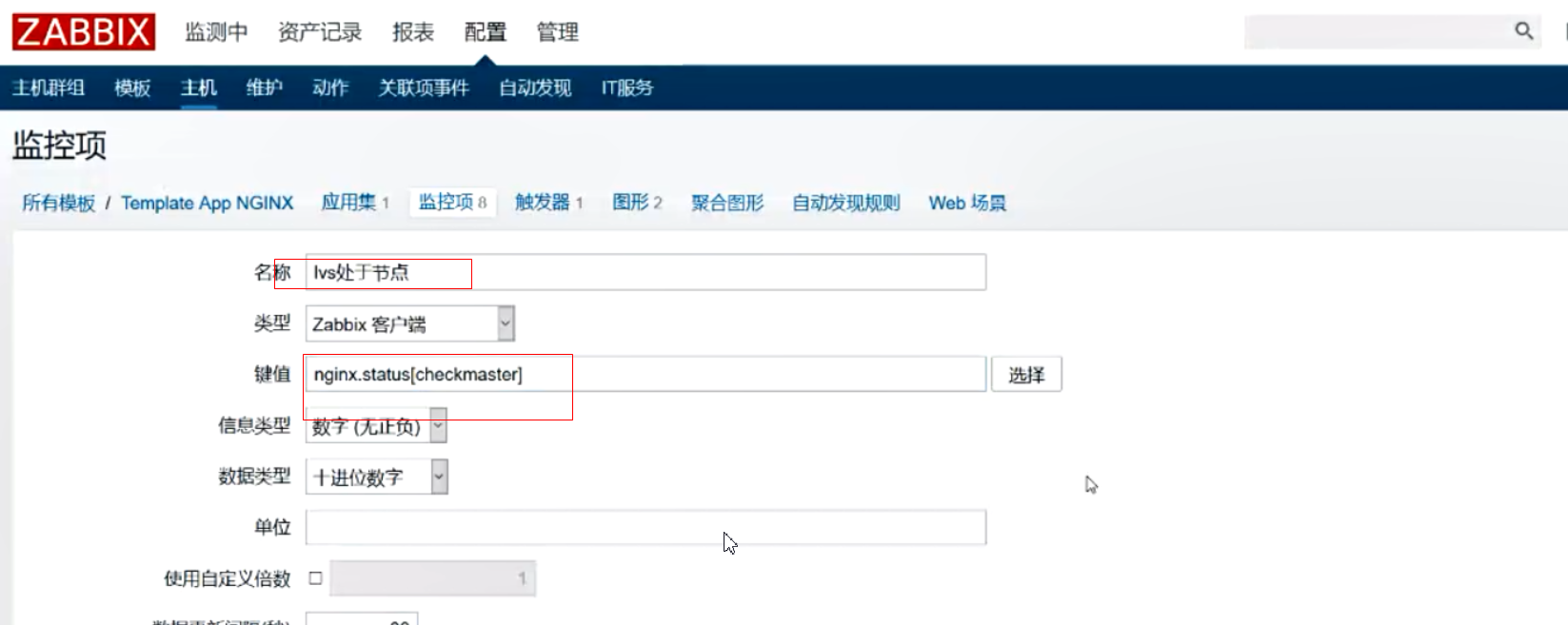Click the custom multiplier value field
The width and height of the screenshot is (1568, 625).
click(433, 578)
